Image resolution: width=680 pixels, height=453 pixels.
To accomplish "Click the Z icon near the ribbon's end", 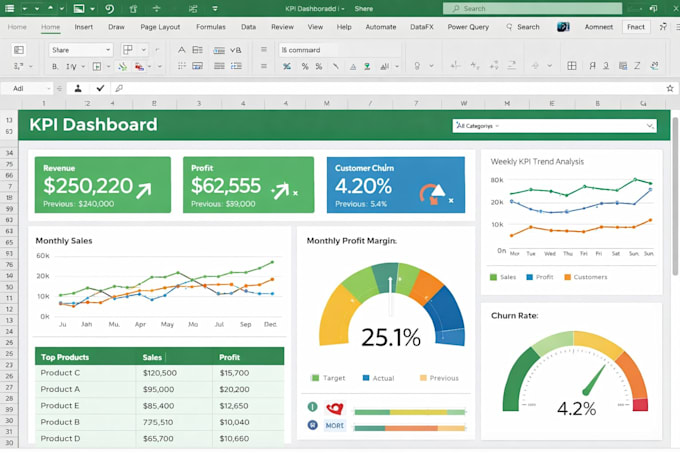I will 637,66.
